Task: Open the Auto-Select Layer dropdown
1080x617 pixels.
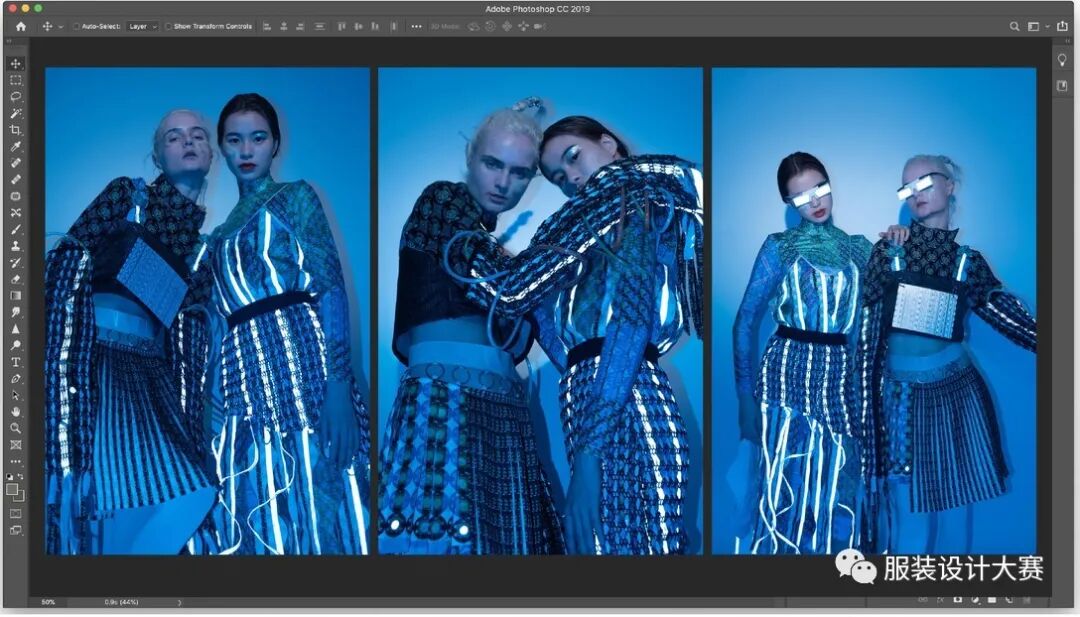Action: click(x=143, y=26)
